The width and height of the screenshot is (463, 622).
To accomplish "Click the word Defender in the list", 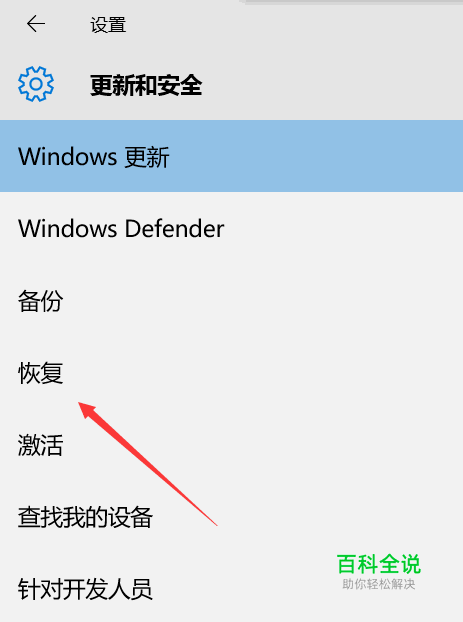I will pyautogui.click(x=175, y=228).
